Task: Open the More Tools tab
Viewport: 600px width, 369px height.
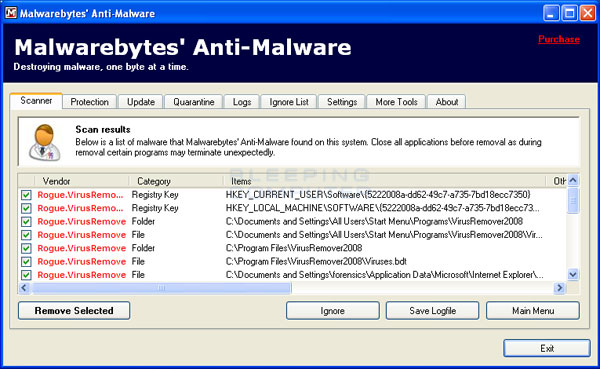Action: tap(396, 102)
